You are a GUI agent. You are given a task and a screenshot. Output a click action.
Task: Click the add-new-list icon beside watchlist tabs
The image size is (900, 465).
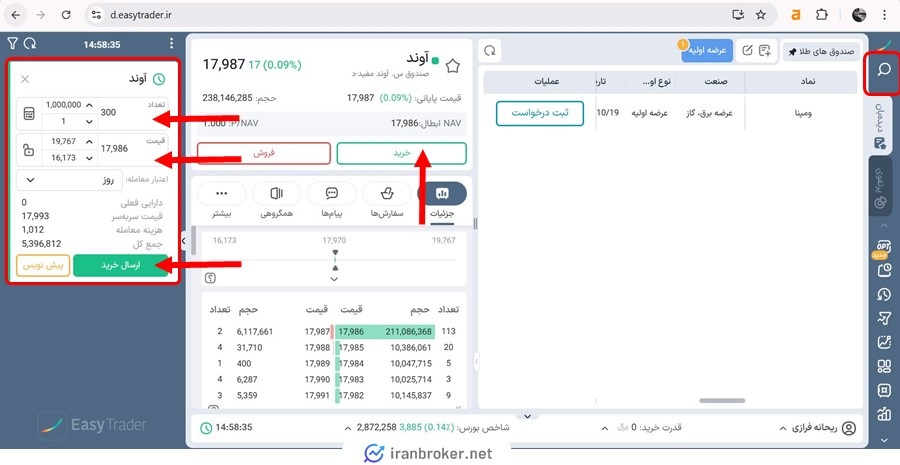pyautogui.click(x=765, y=51)
